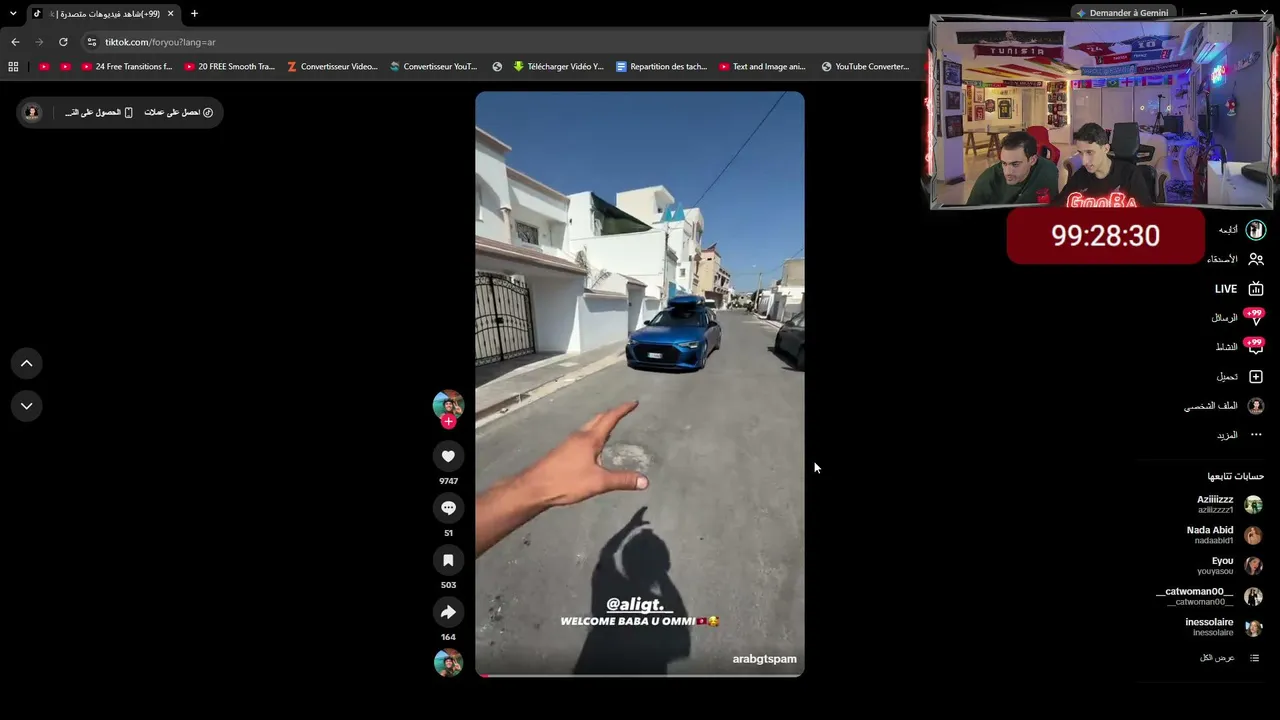Click the LIVE TV icon

point(1256,289)
